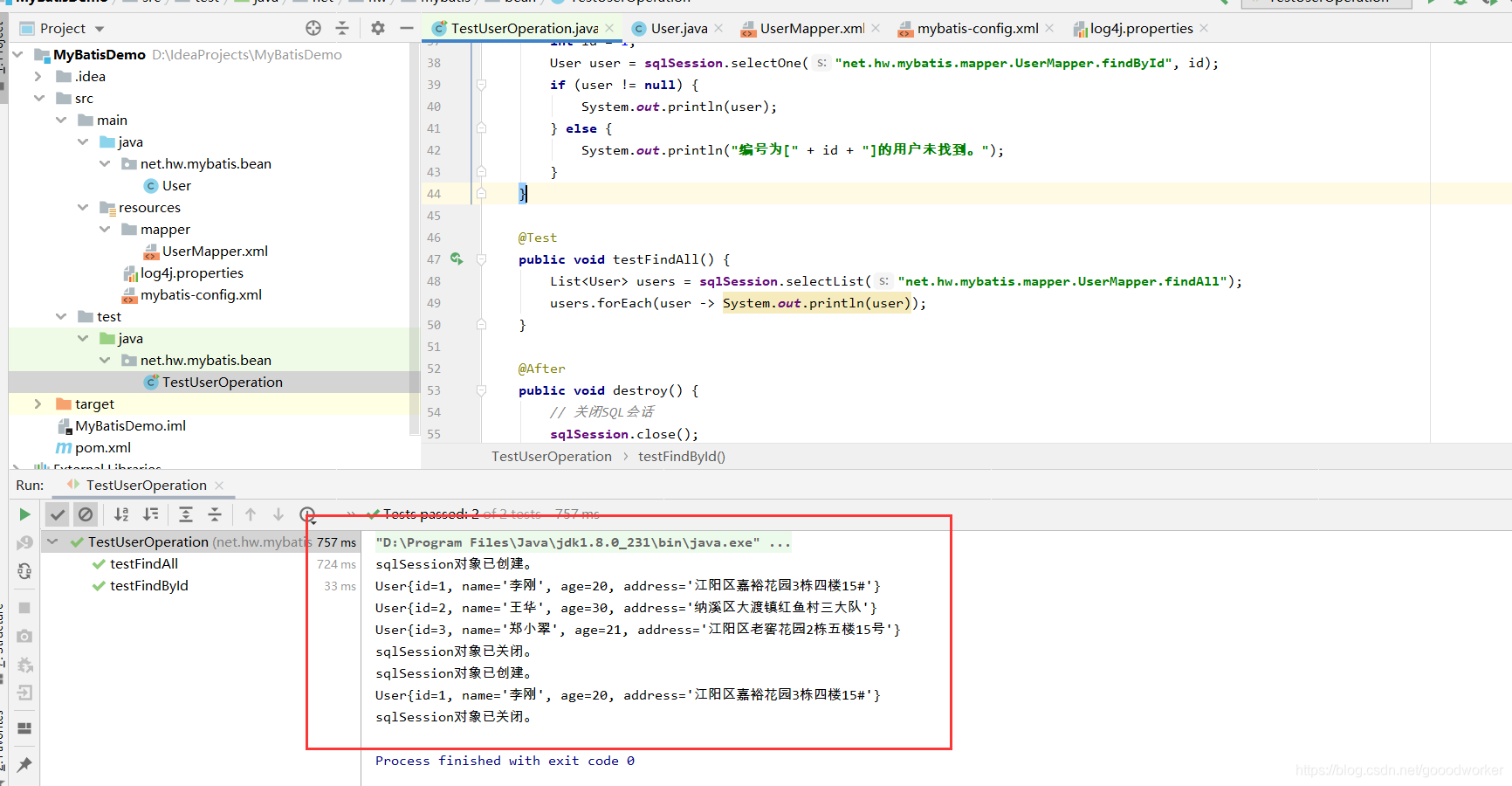
Task: Toggle the Show Ignored tests button
Action: point(86,514)
